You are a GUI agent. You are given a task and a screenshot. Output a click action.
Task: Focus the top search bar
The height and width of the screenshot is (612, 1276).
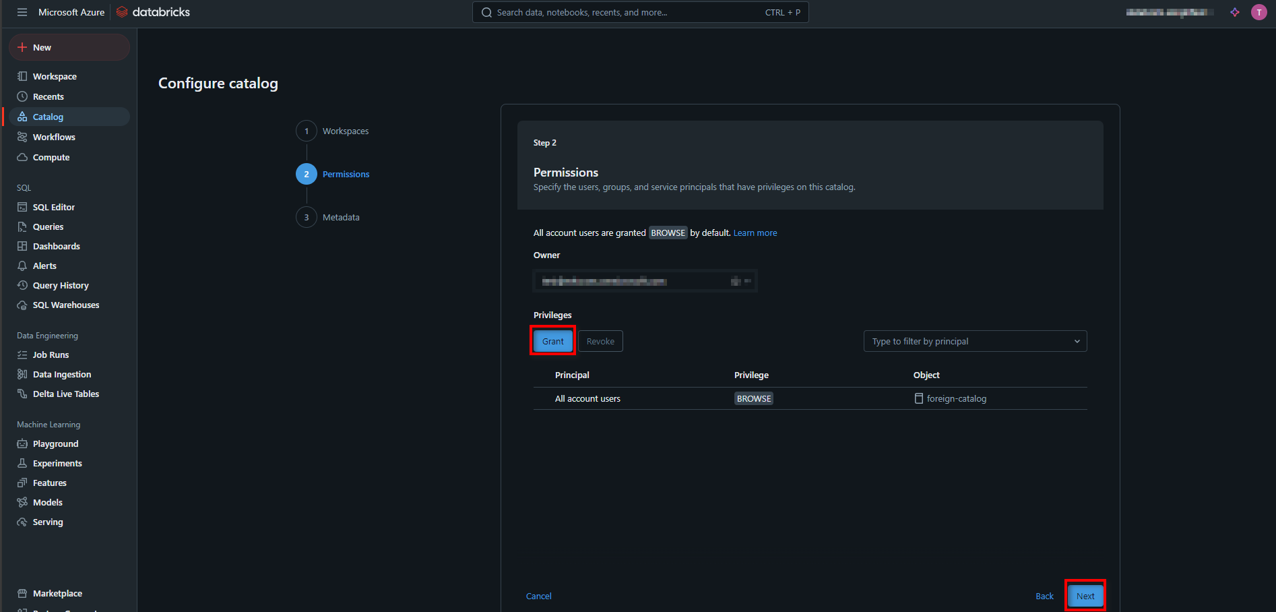[x=640, y=12]
